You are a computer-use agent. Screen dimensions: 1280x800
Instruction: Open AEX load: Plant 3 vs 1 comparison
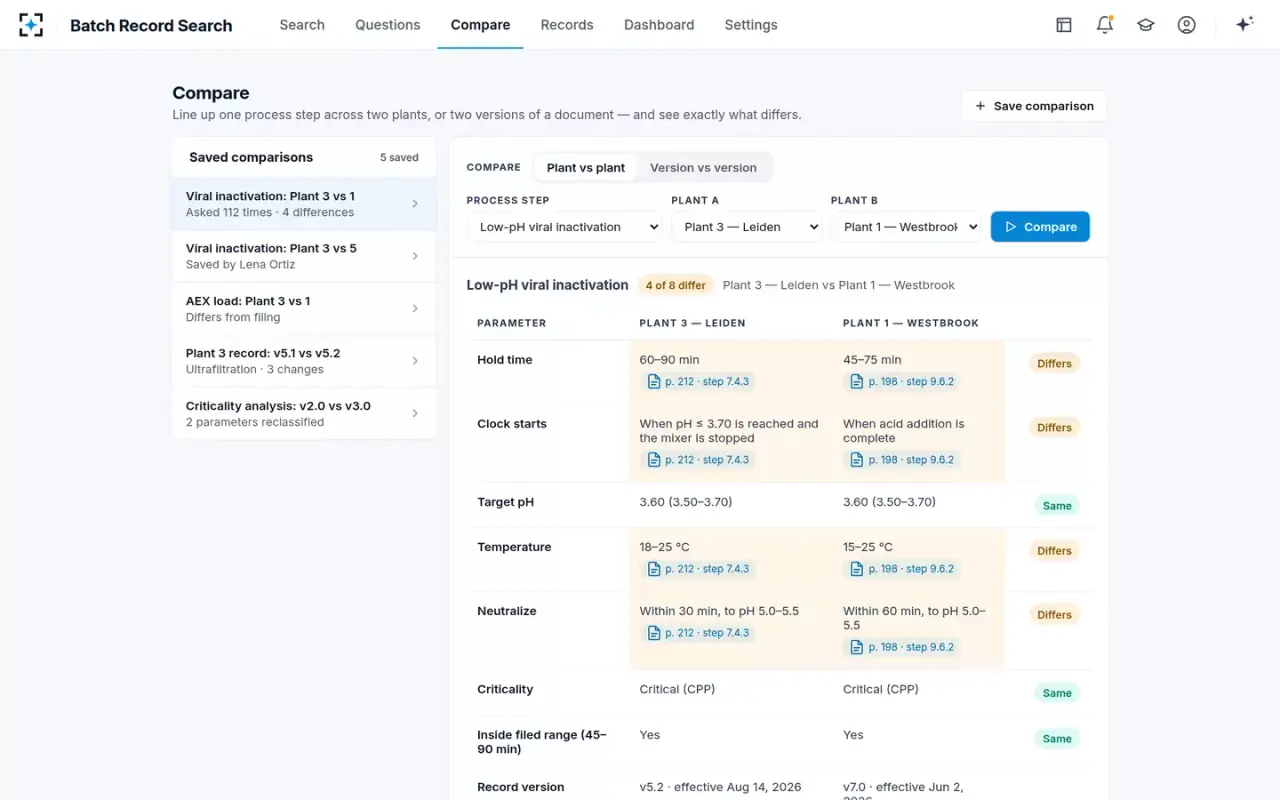point(304,309)
